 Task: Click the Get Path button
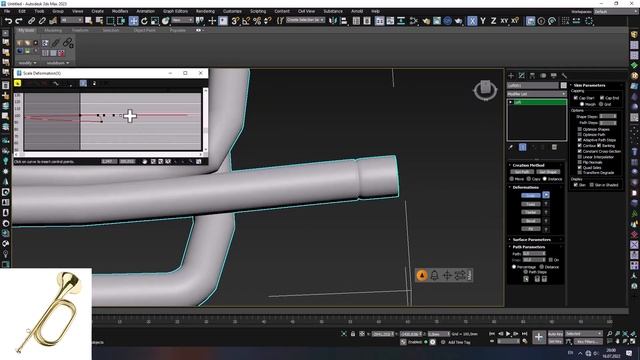pos(522,172)
